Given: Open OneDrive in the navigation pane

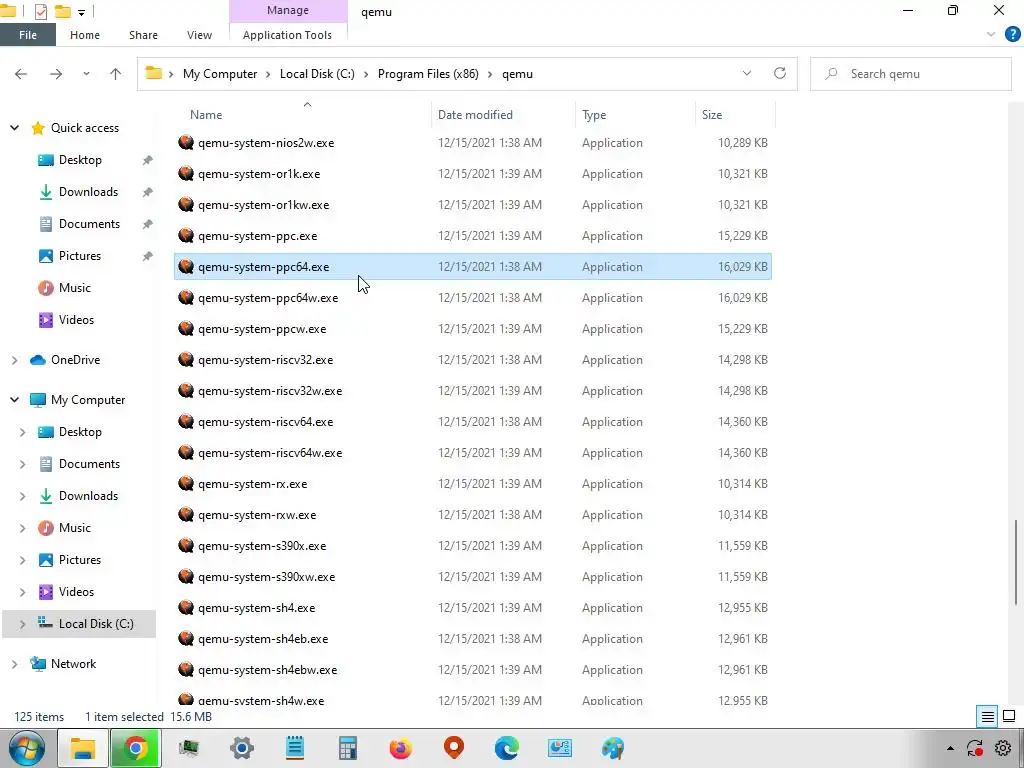Looking at the screenshot, I should tap(66, 360).
